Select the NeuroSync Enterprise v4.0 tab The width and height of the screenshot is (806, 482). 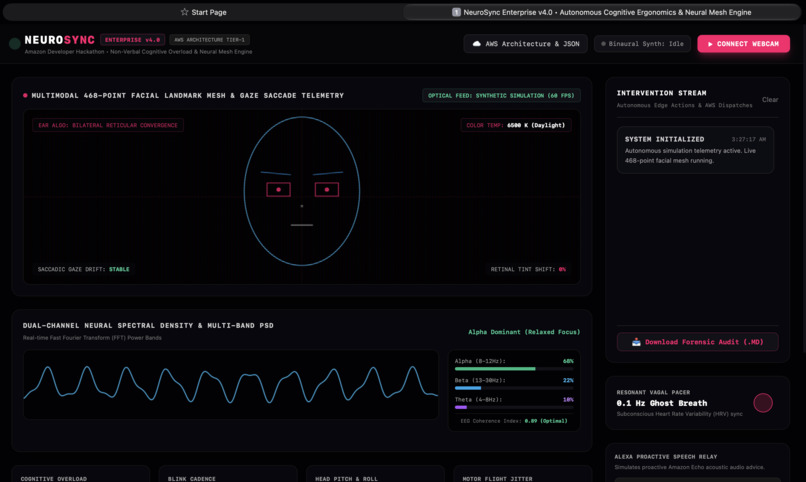coord(601,12)
